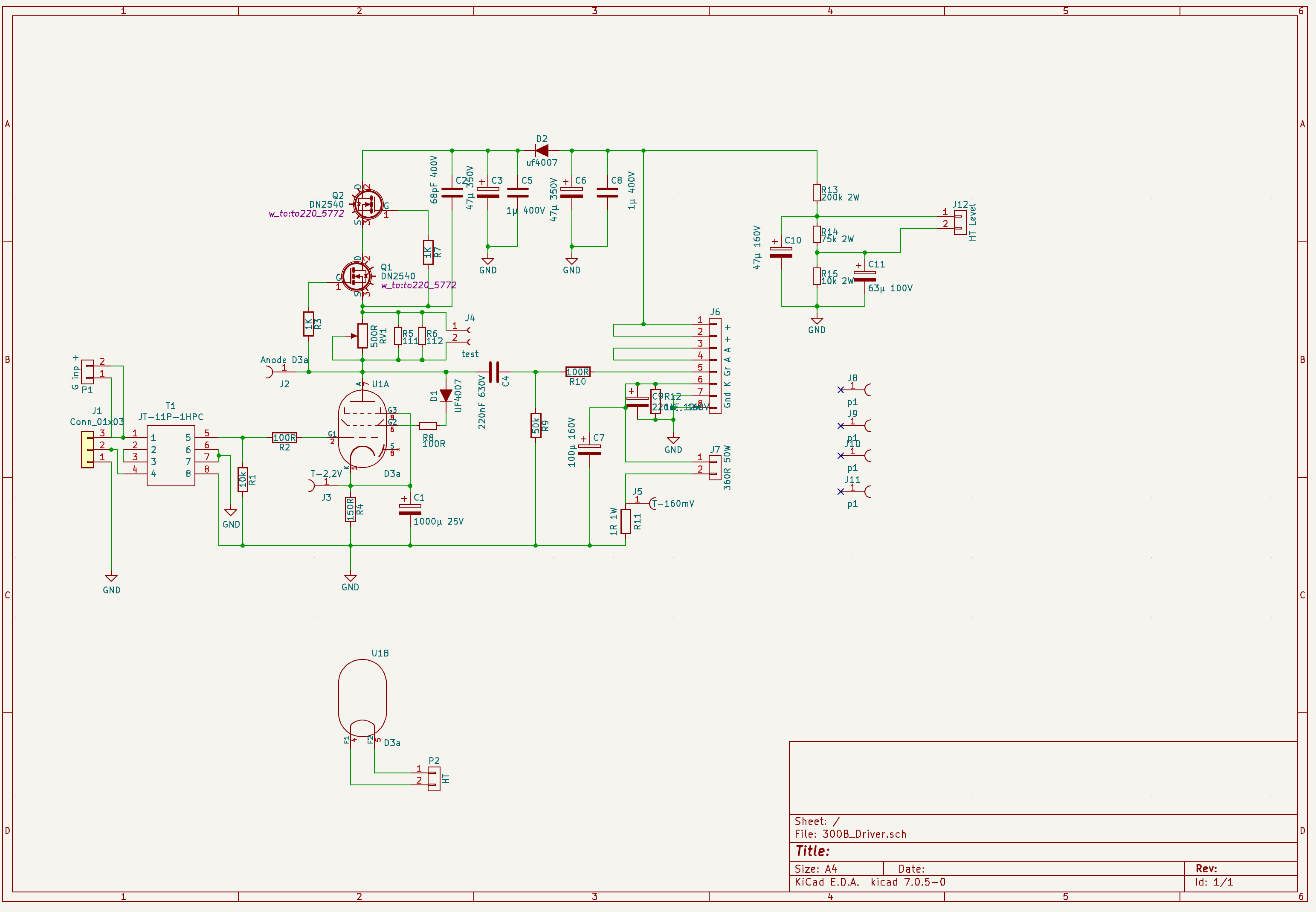This screenshot has height=912, width=1316.
Task: Select the R10 100R resistor symbol
Action: click(x=577, y=372)
